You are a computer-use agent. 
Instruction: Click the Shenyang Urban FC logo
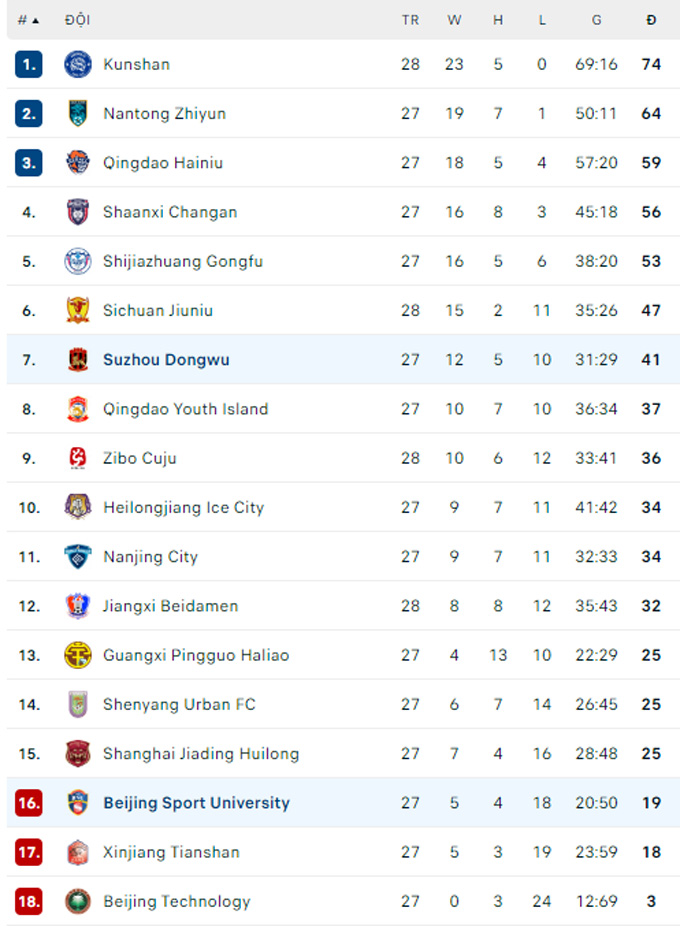coord(77,704)
